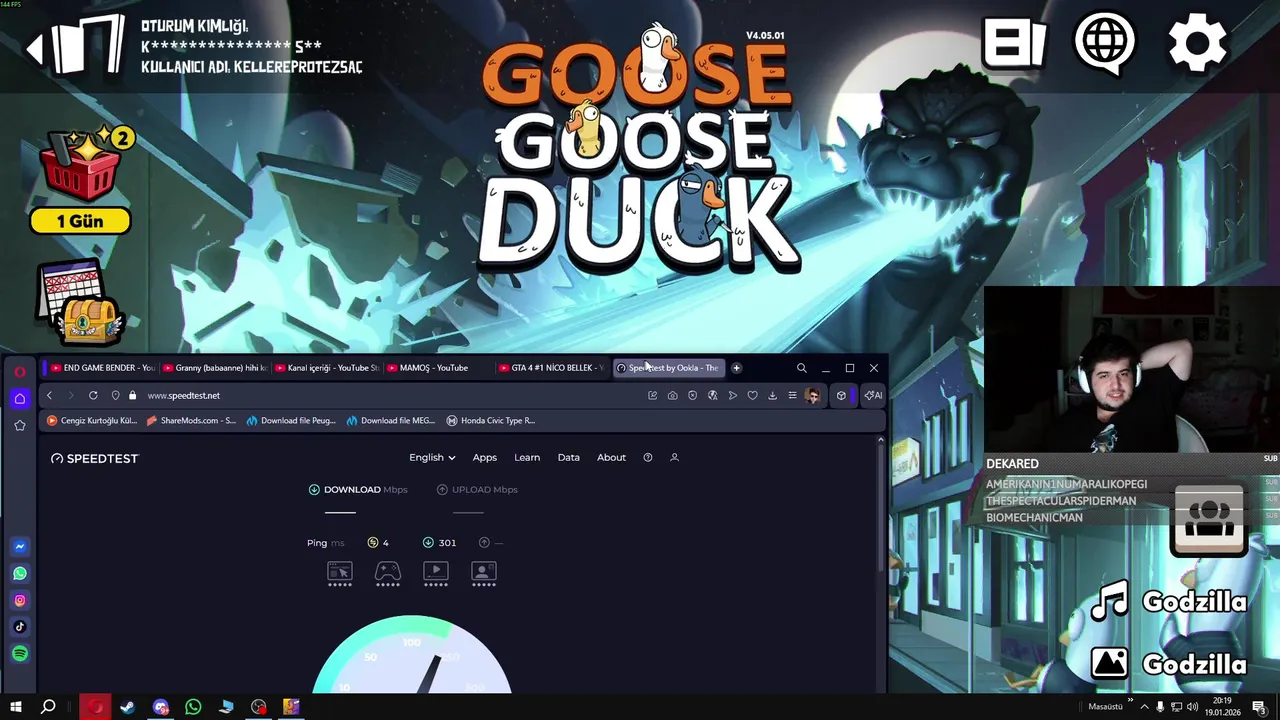Screen dimensions: 1280x720
Task: Open a new browser tab with plus
Action: (737, 368)
